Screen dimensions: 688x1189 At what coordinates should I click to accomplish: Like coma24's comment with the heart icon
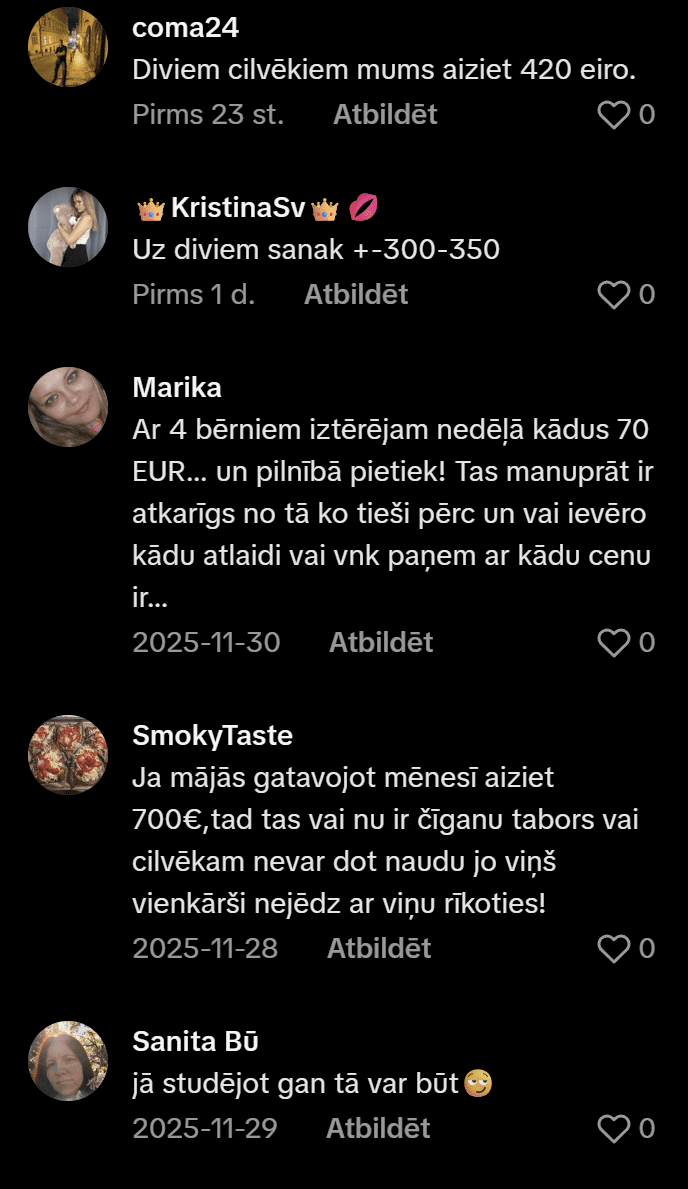[x=613, y=115]
